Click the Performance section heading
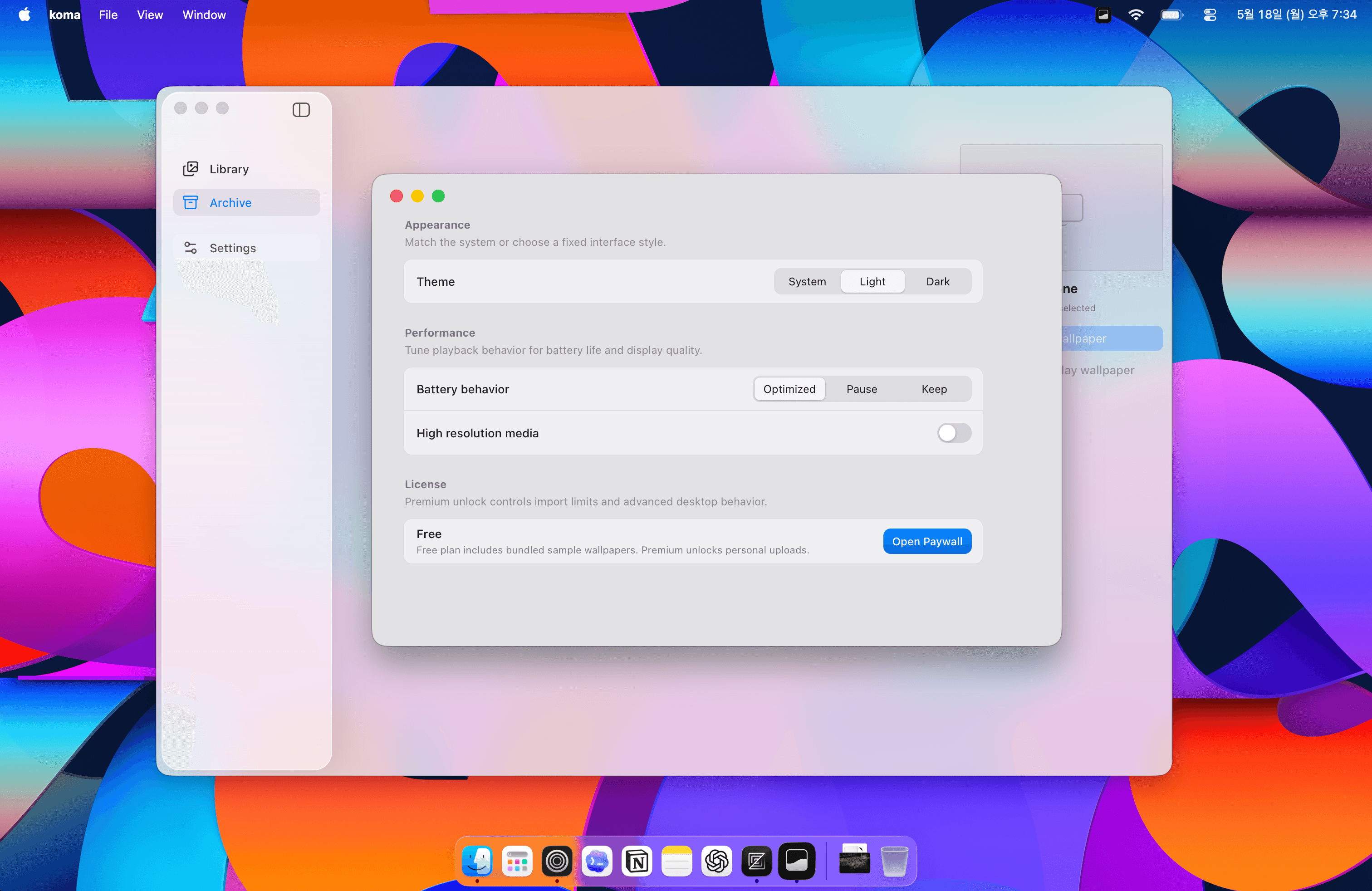 click(x=440, y=333)
